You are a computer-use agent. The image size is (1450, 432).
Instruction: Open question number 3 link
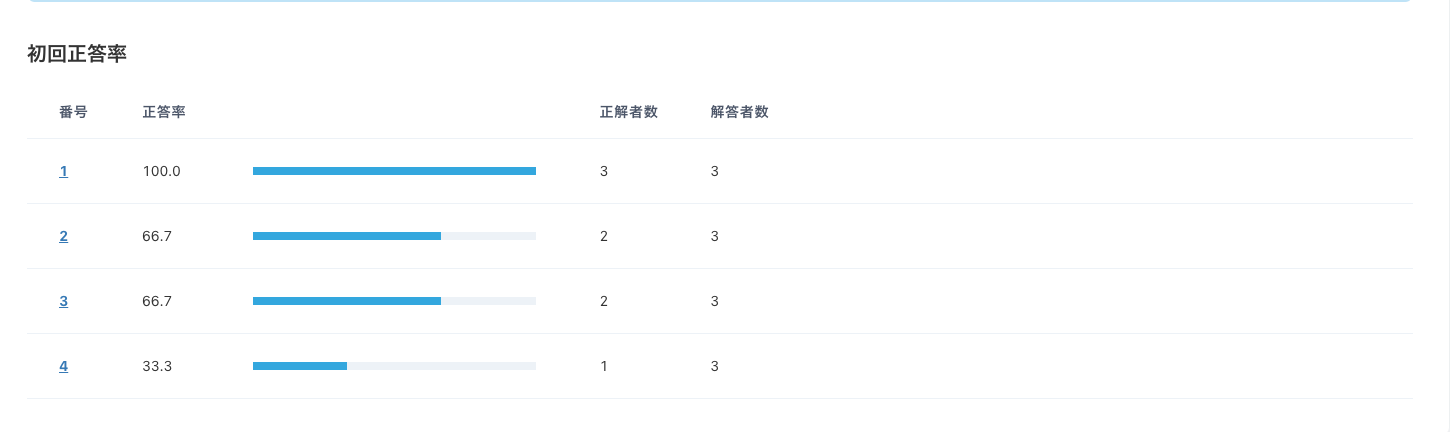64,301
